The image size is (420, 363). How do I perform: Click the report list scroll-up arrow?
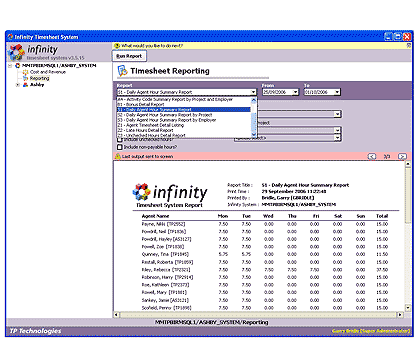(x=253, y=100)
